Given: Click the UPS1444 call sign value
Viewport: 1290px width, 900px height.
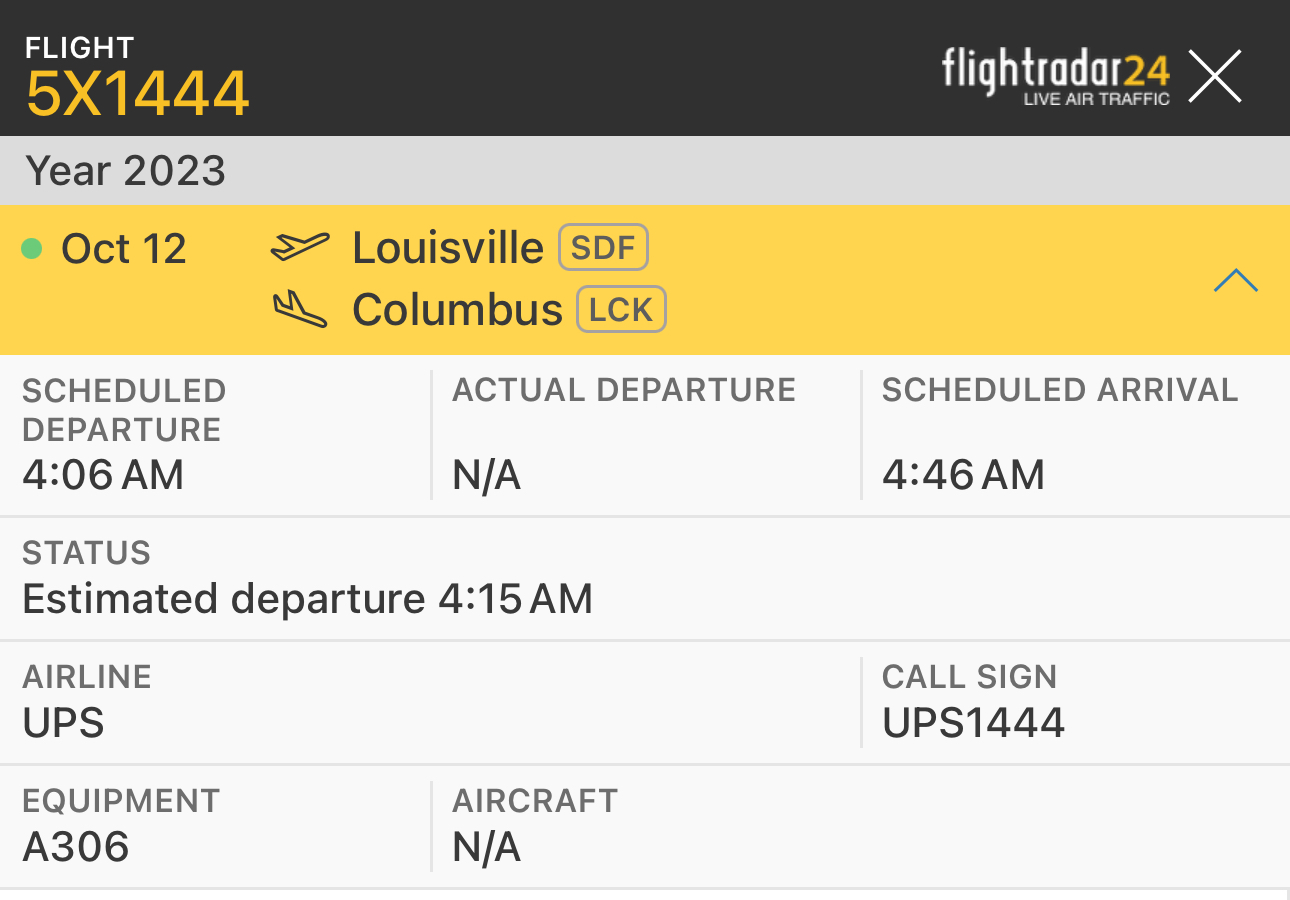Looking at the screenshot, I should (x=973, y=723).
